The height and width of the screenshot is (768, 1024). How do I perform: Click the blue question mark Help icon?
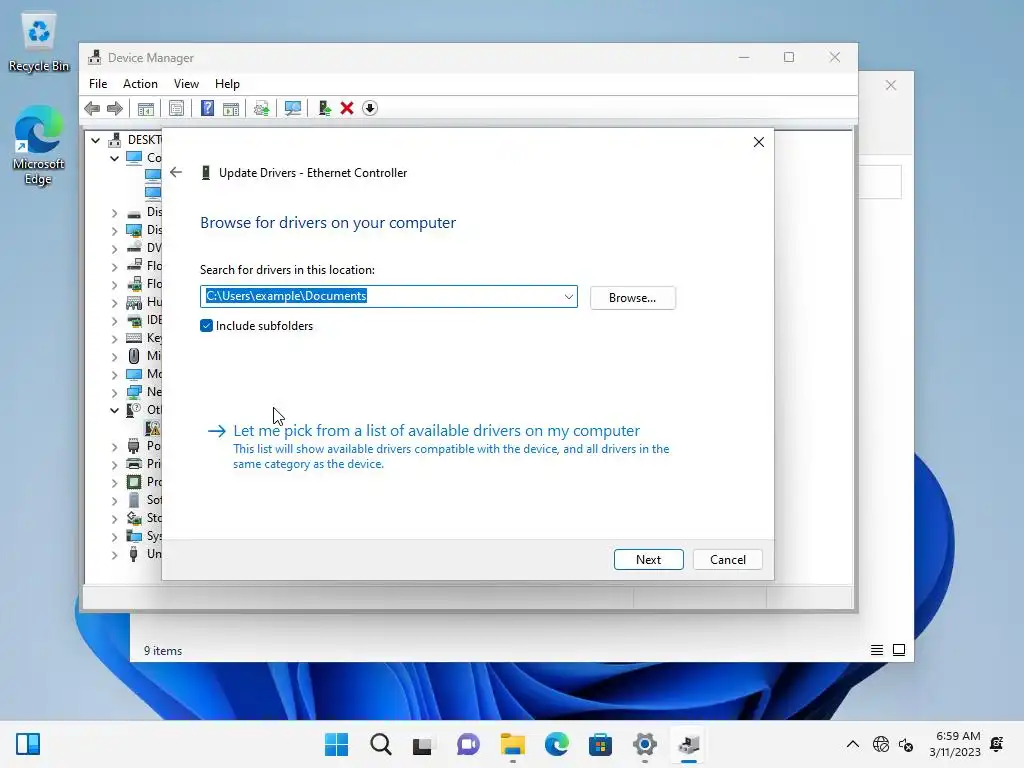click(207, 108)
